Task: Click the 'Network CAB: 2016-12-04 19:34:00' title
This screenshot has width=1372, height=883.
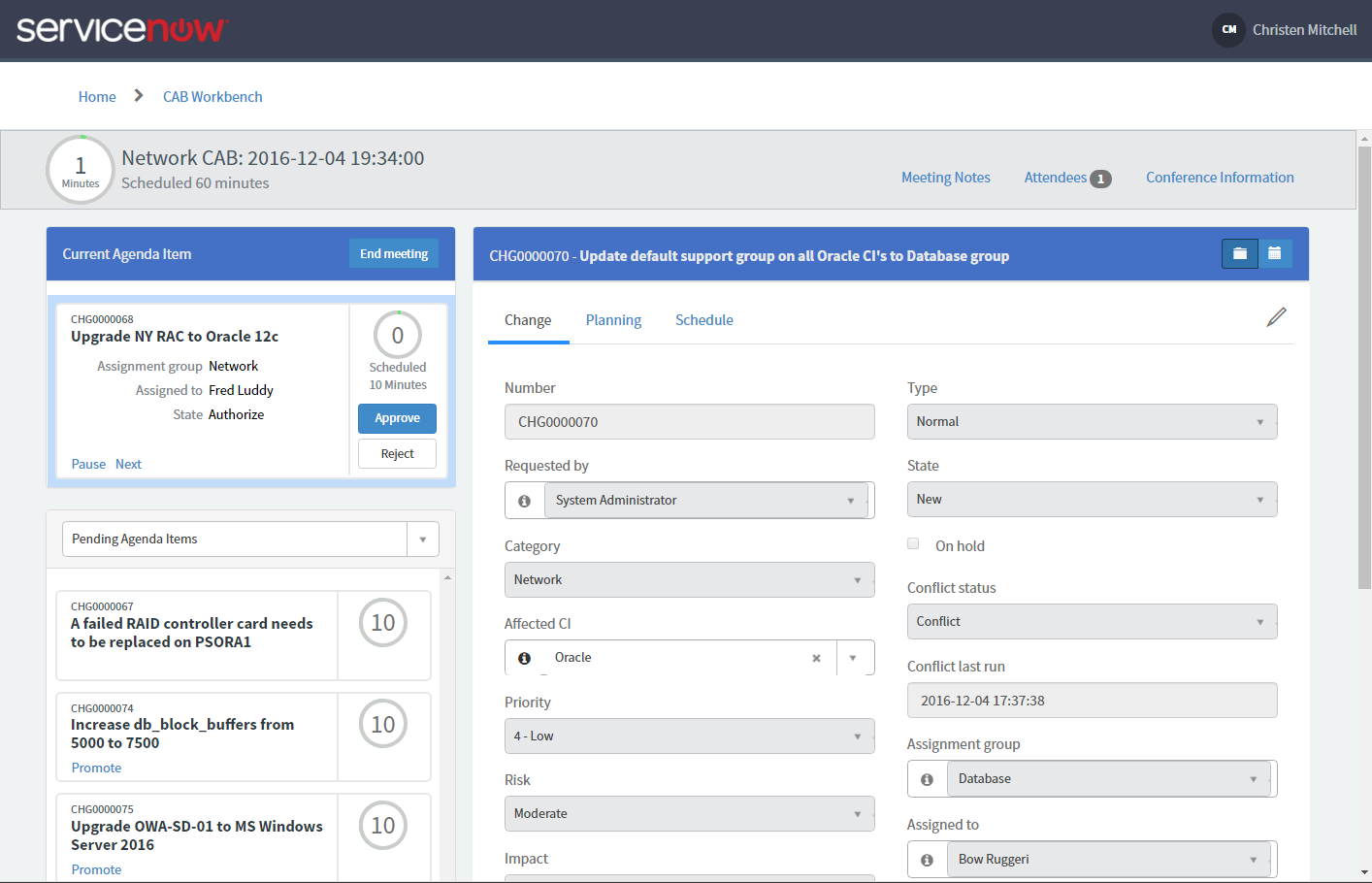Action: [273, 158]
